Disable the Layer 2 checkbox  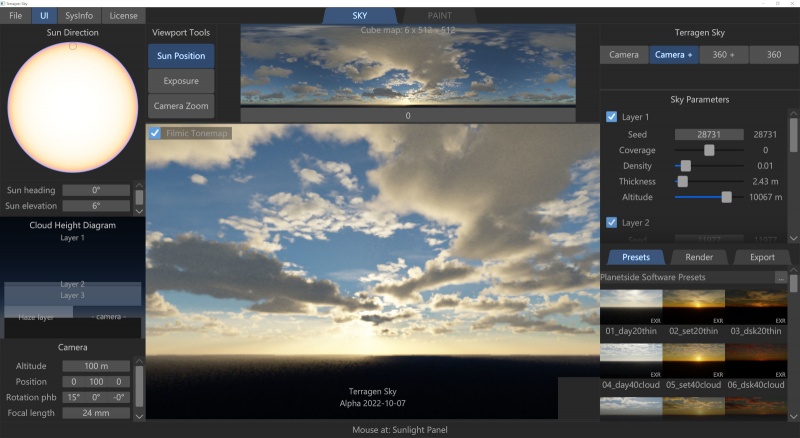pyautogui.click(x=611, y=223)
